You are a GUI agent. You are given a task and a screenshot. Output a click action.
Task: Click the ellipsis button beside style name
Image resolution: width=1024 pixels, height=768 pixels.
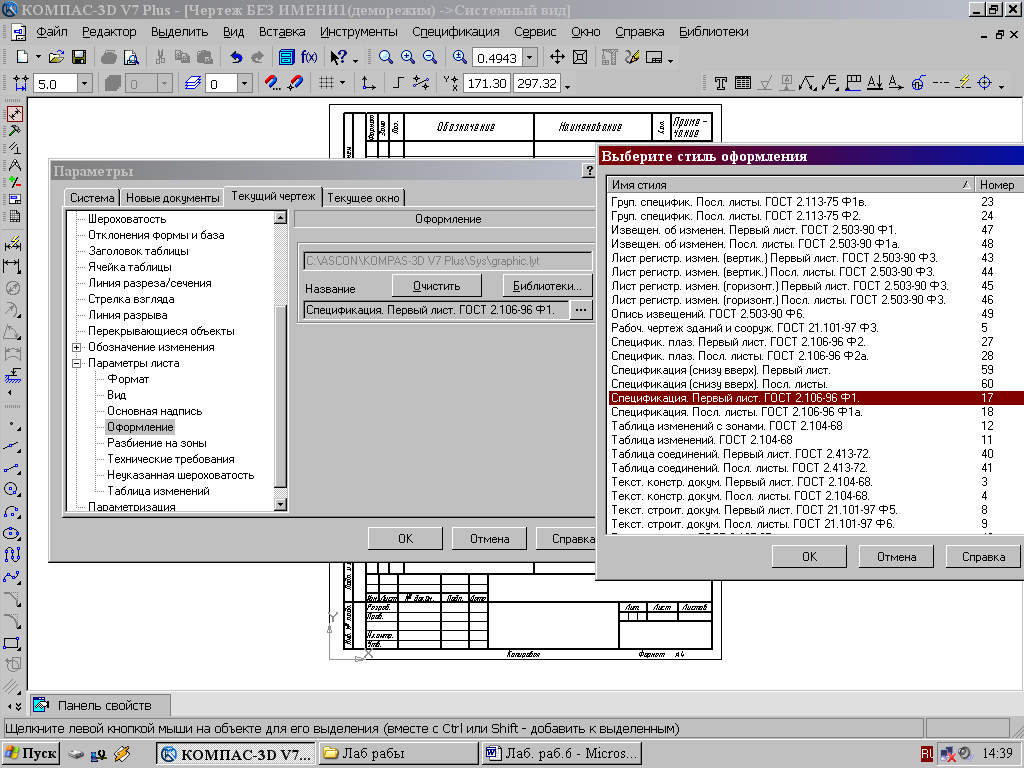tap(581, 310)
